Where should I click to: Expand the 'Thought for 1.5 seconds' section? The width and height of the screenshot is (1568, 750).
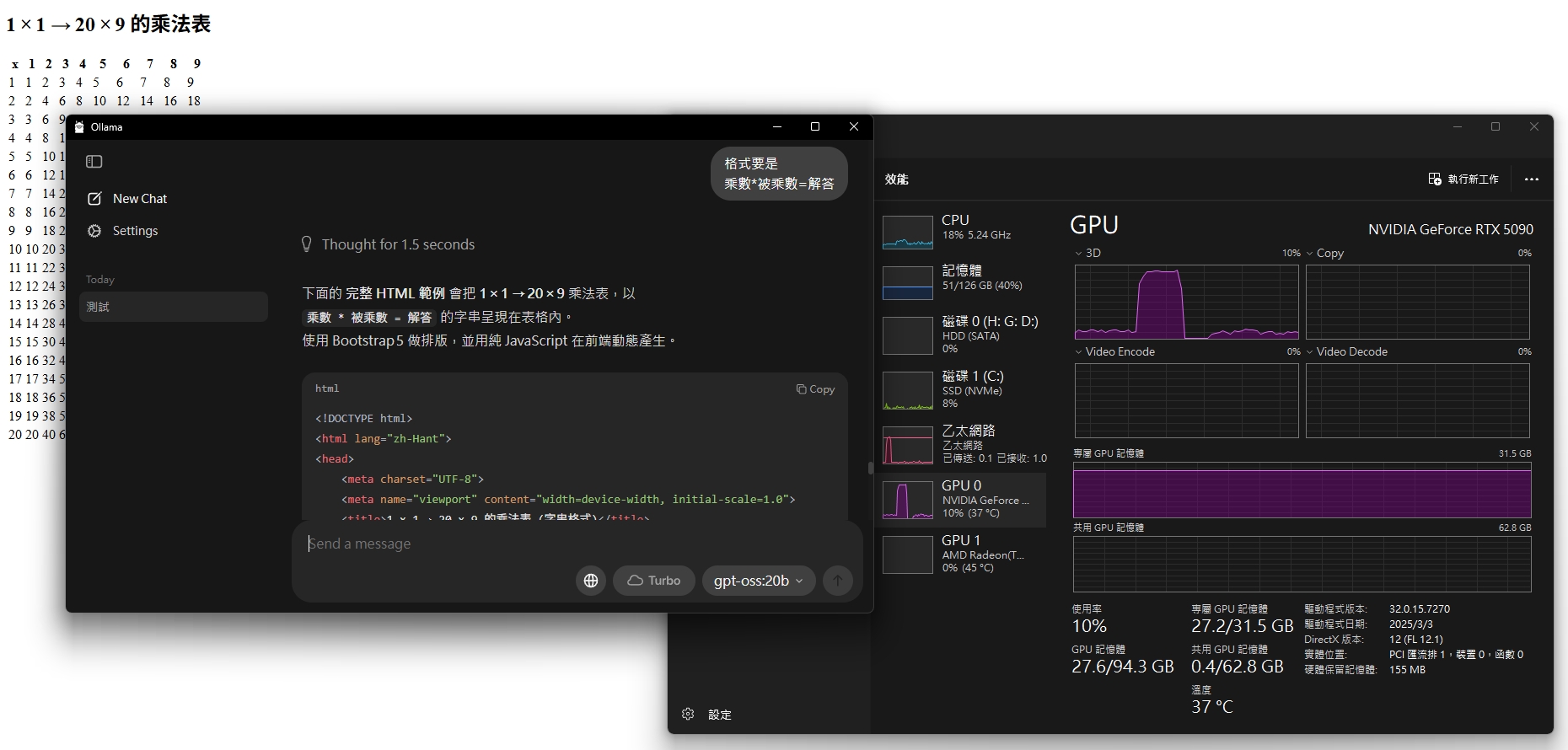389,244
